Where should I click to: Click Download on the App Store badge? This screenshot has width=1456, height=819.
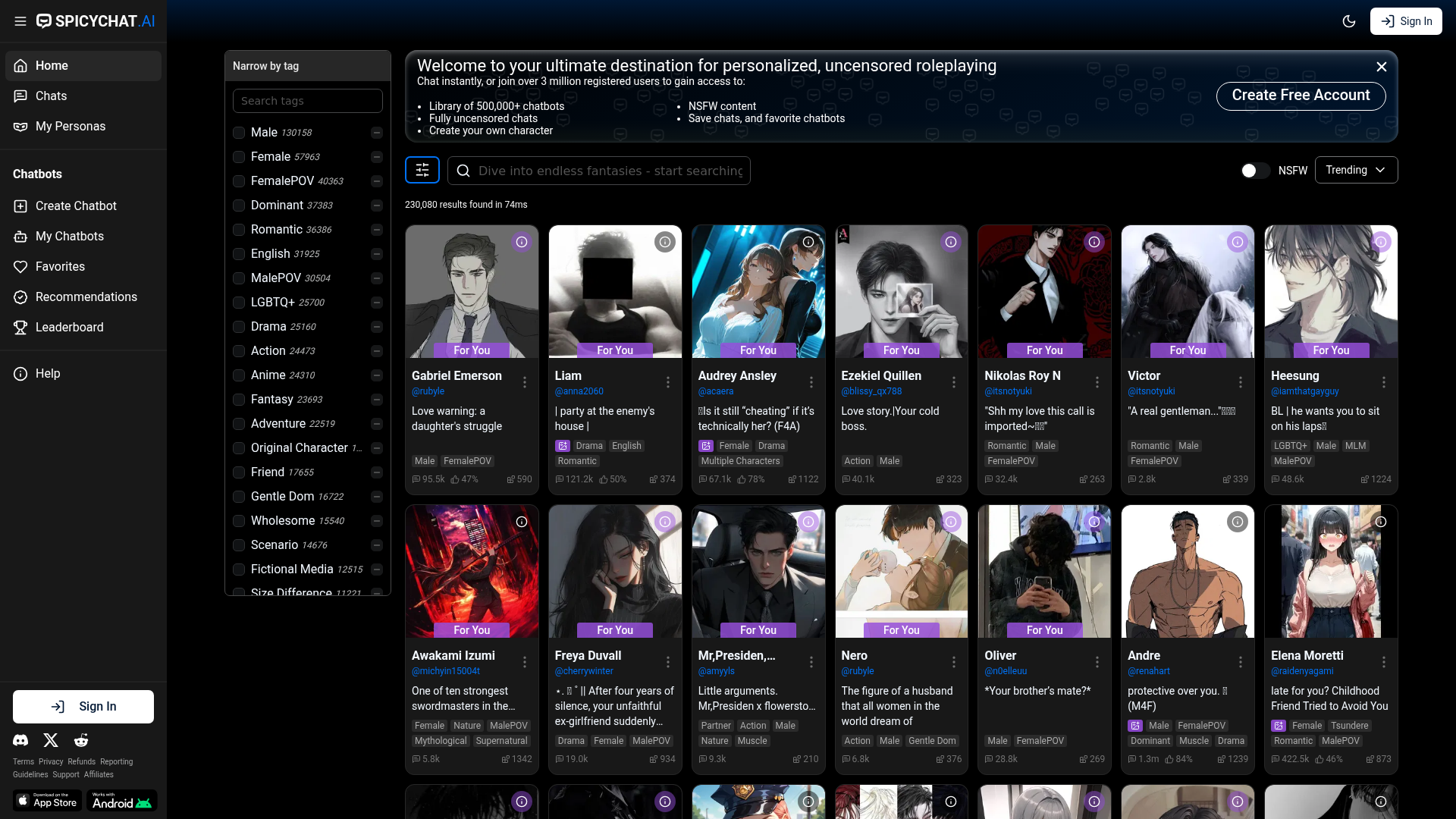(47, 800)
